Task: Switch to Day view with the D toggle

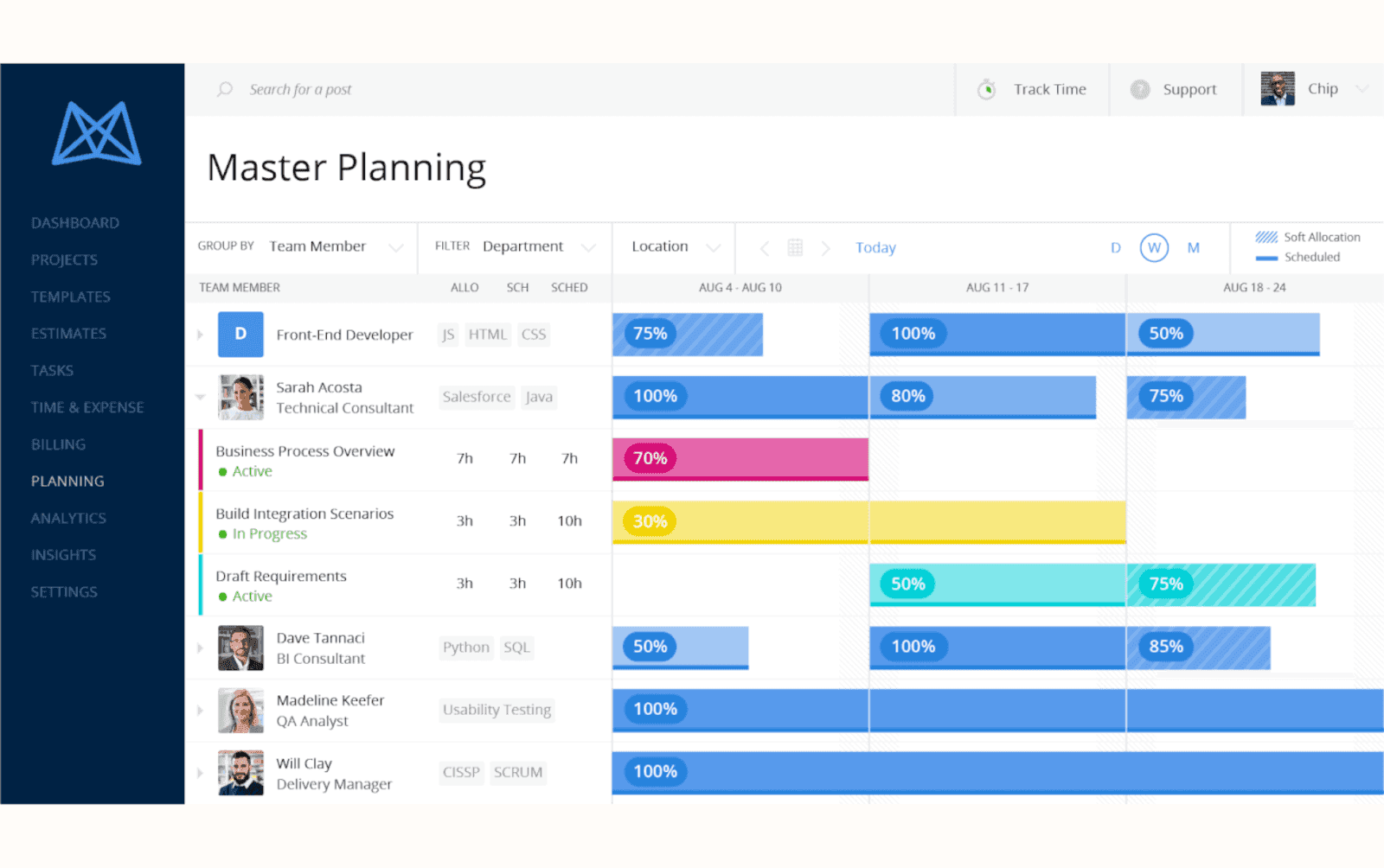Action: [x=1115, y=248]
